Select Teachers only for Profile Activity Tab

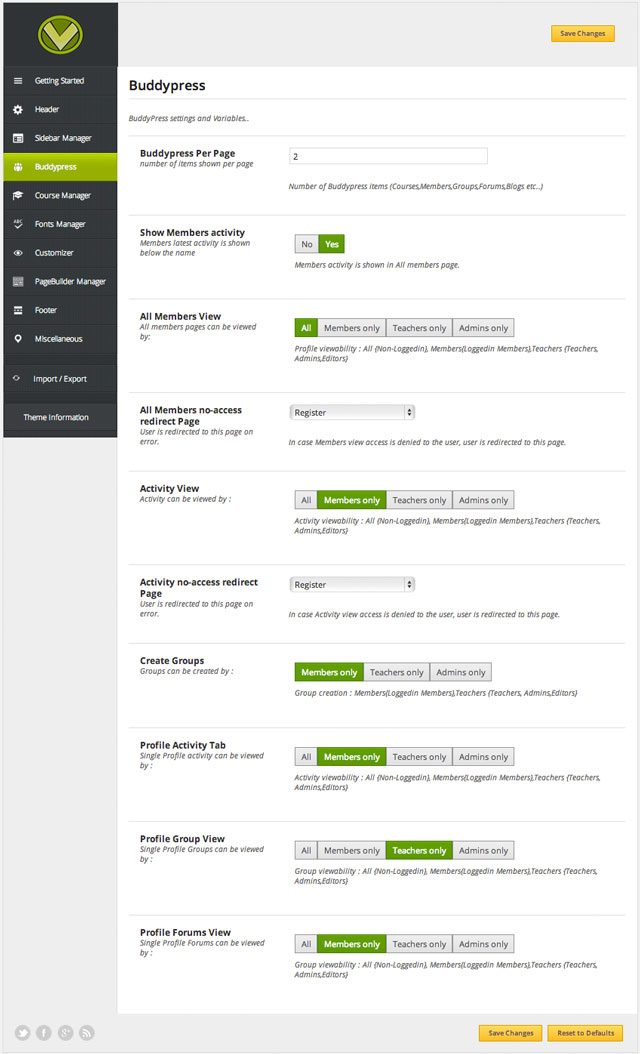(x=419, y=757)
